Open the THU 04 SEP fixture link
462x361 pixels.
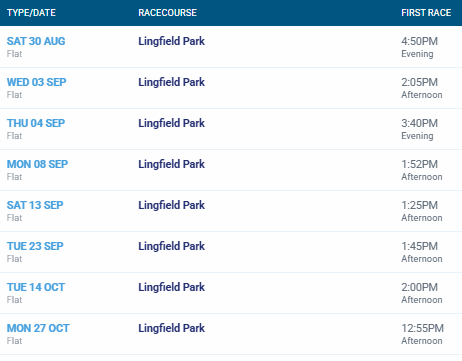click(36, 123)
